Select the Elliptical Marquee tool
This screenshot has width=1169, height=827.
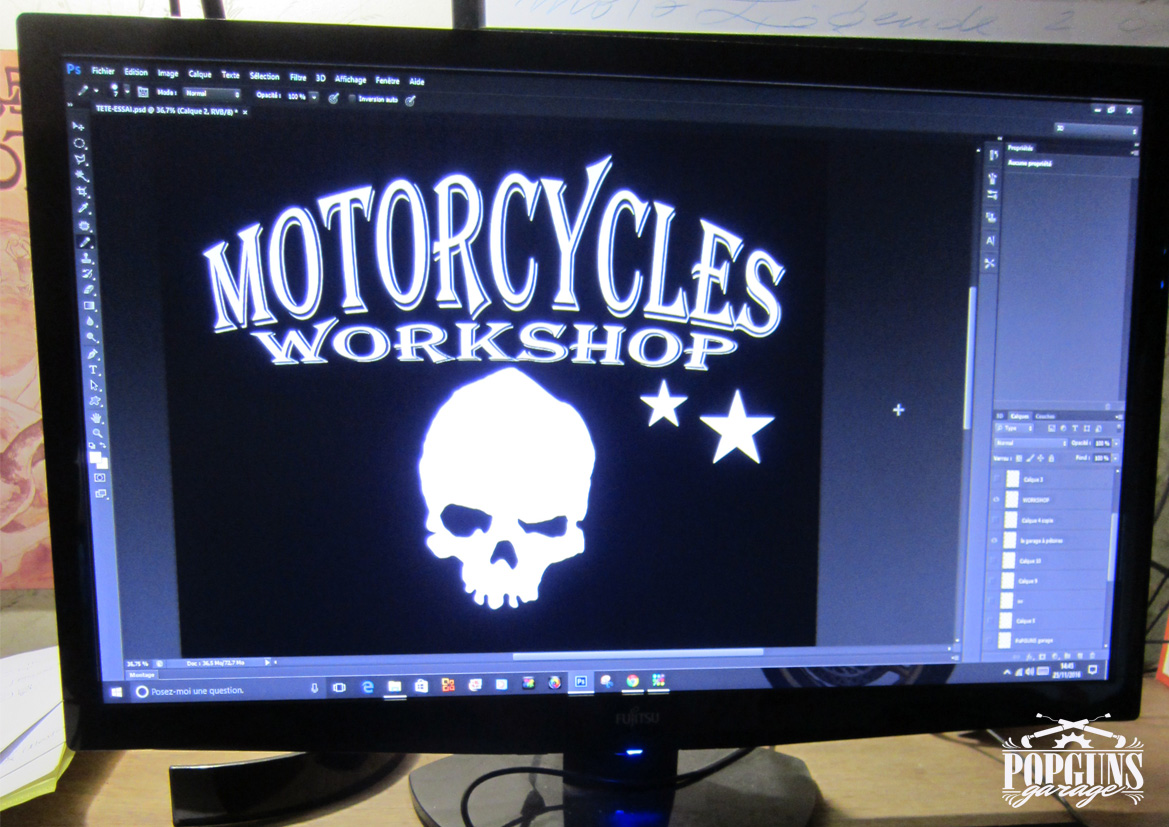point(79,143)
